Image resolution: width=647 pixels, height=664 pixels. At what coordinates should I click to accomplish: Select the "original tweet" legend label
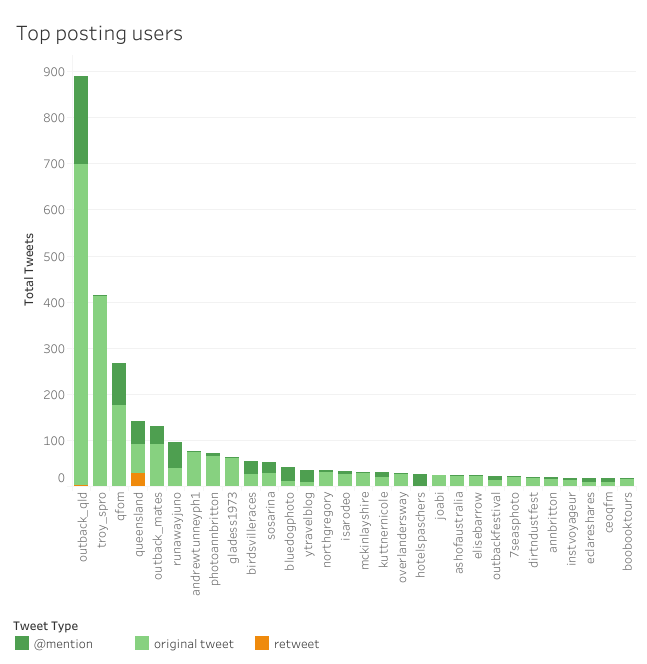tap(193, 644)
